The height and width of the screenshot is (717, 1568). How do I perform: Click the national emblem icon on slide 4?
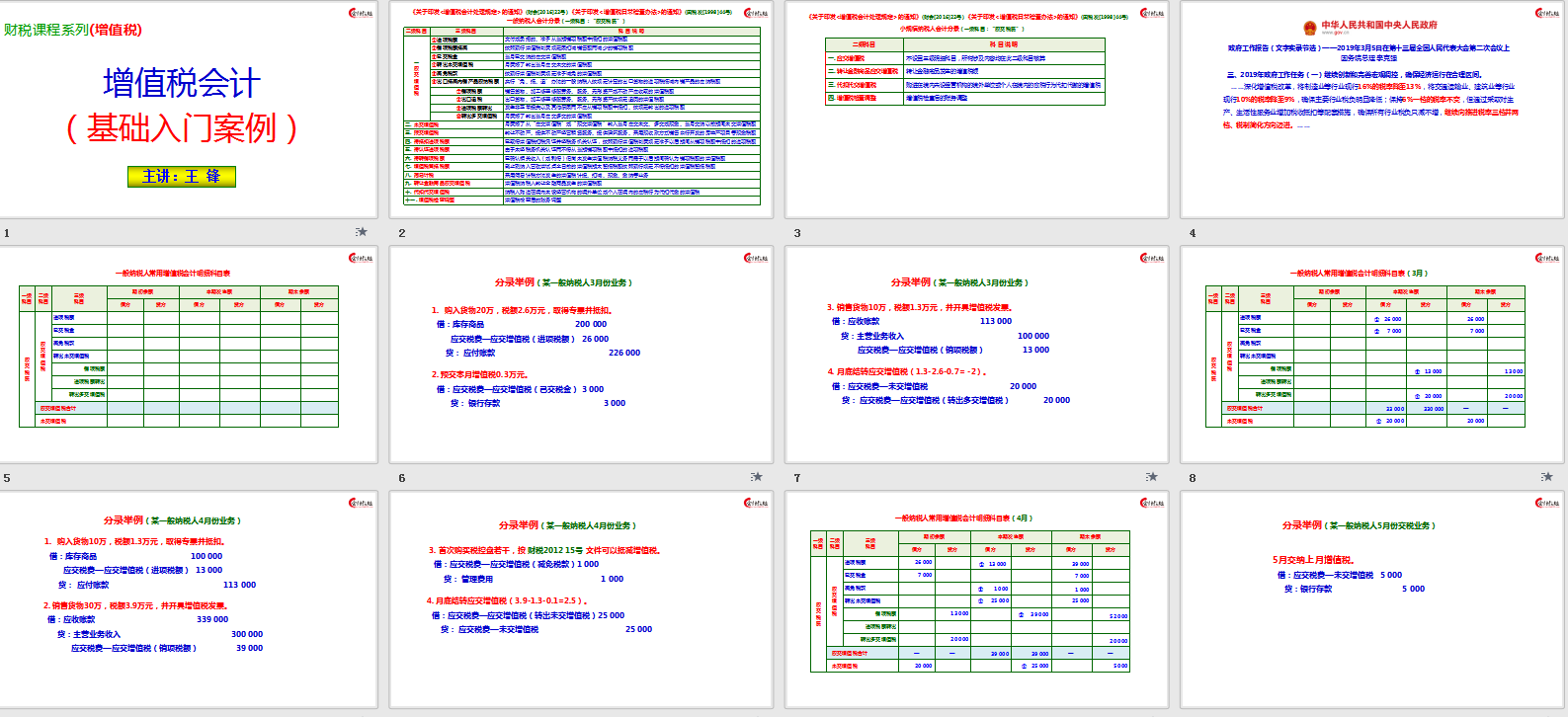1309,28
